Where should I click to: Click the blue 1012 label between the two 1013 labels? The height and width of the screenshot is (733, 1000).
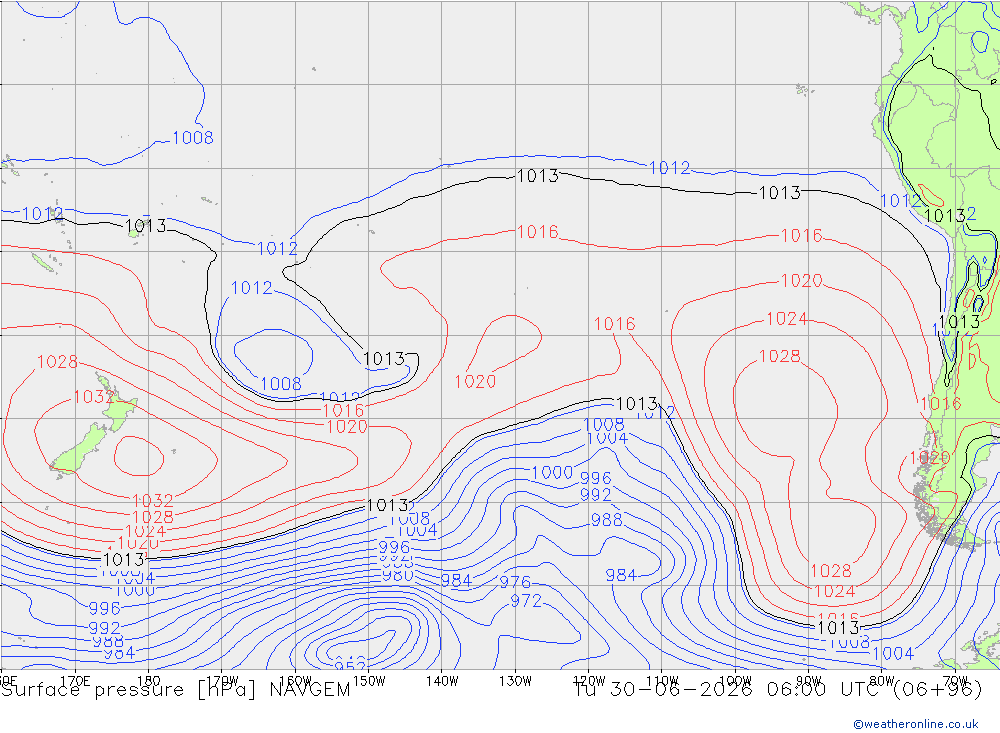click(x=670, y=168)
